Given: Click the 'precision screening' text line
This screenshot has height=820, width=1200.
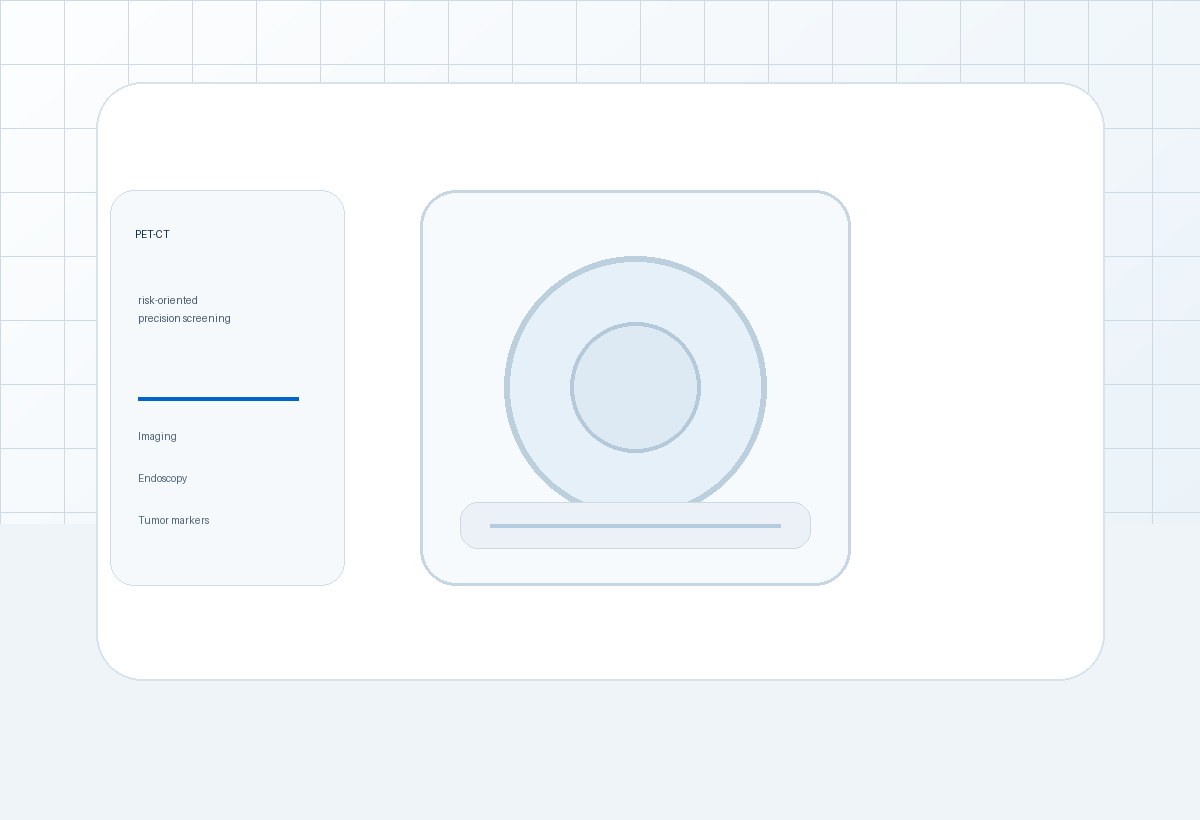Looking at the screenshot, I should (x=184, y=318).
